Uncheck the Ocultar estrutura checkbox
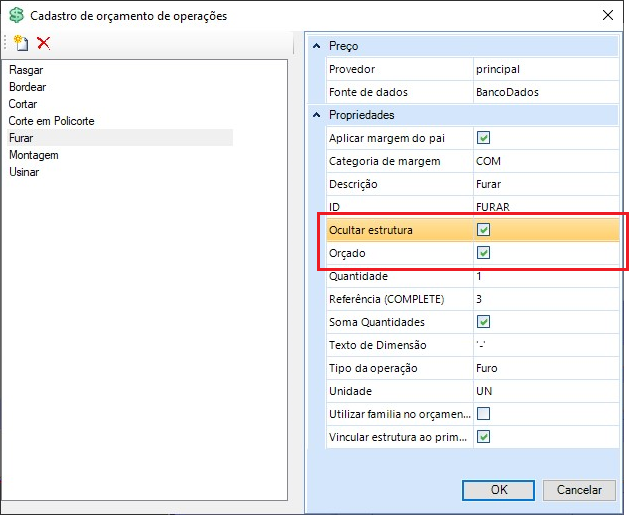 point(483,230)
